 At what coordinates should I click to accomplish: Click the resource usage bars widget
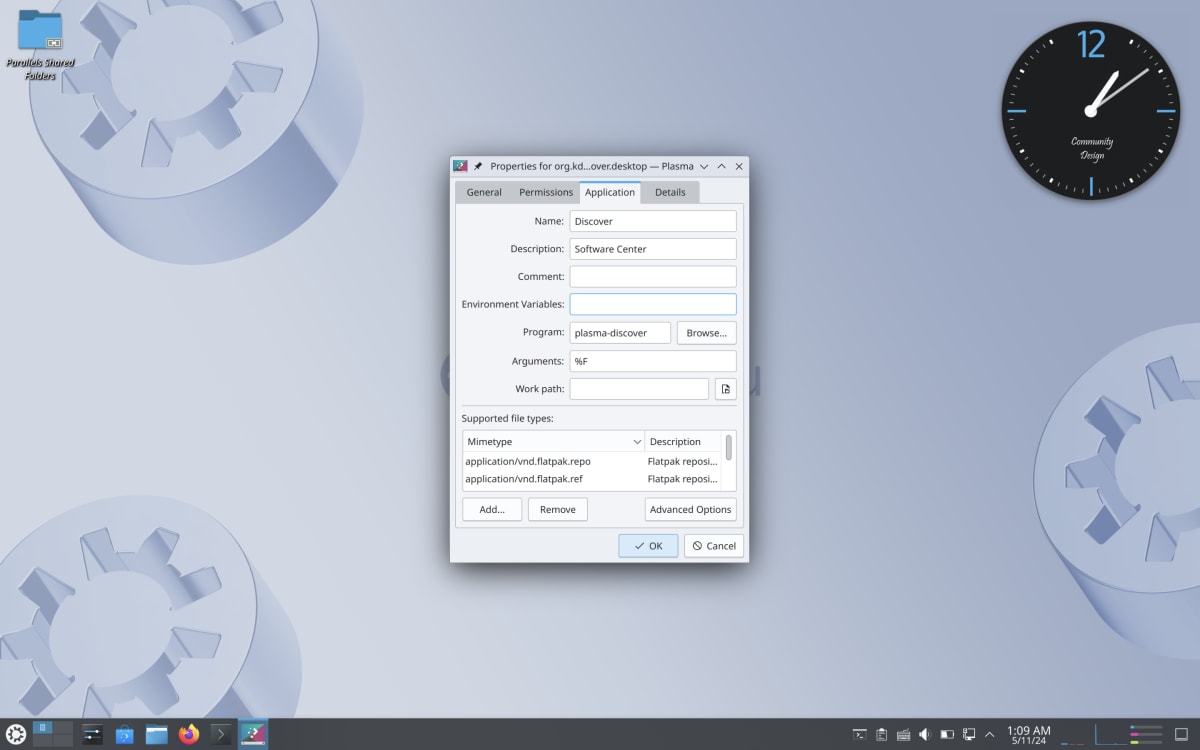tap(1145, 734)
